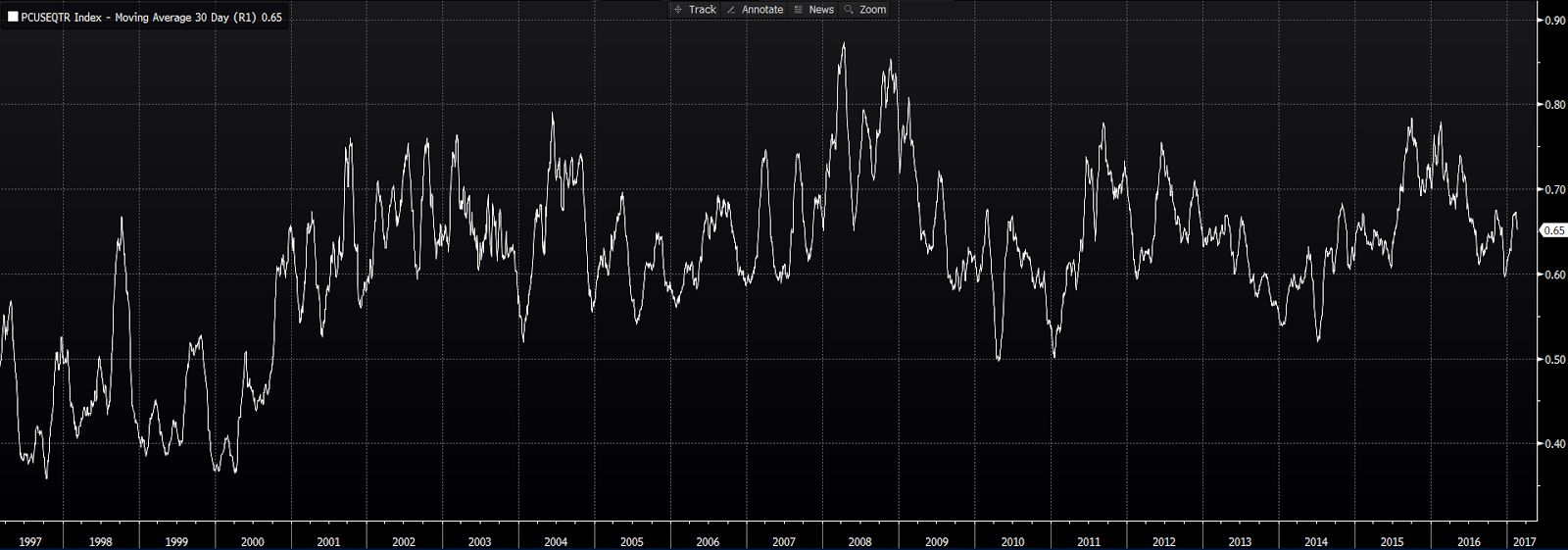Click the 1999 x-axis label
Viewport: 1568px width, 550px height.
click(x=176, y=541)
